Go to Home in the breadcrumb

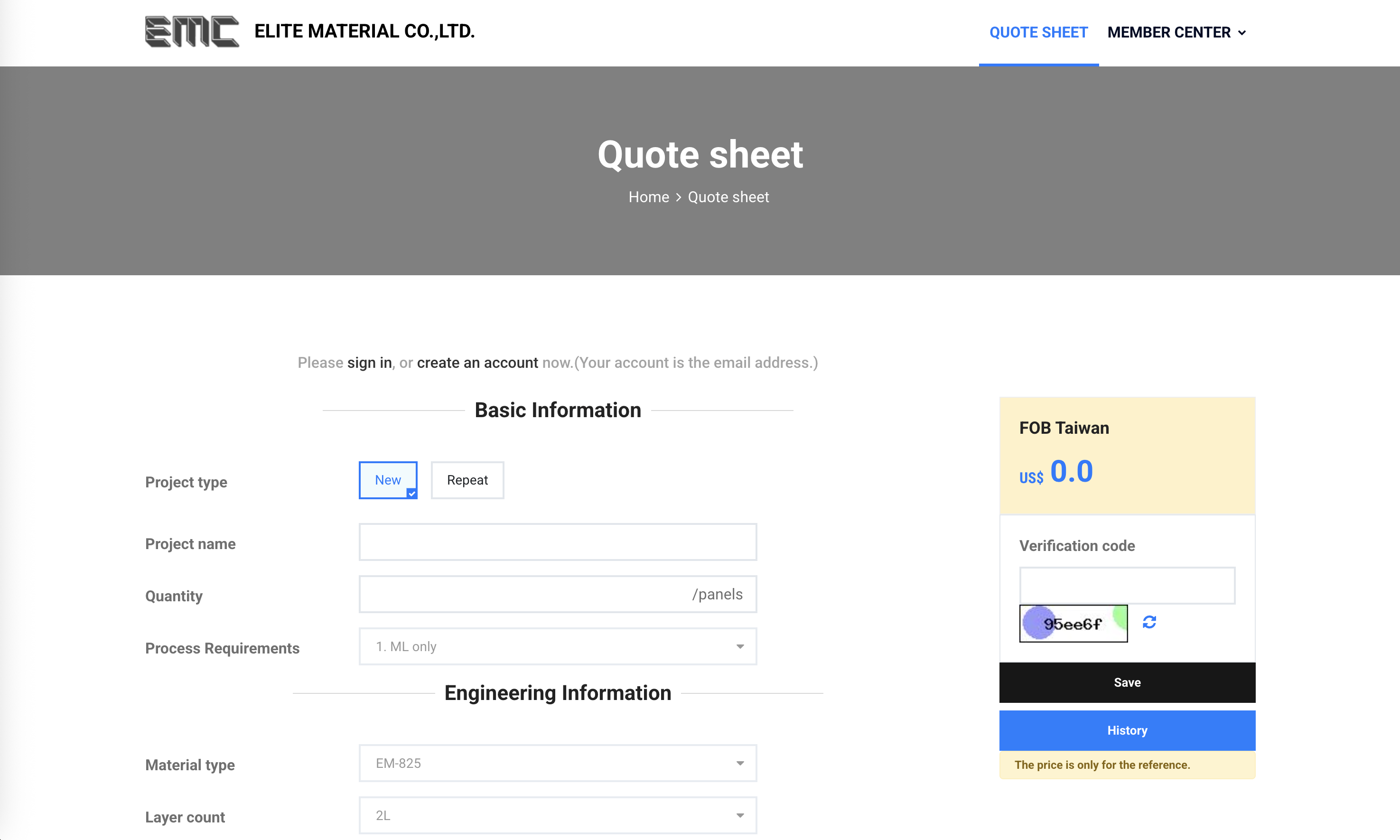(648, 197)
